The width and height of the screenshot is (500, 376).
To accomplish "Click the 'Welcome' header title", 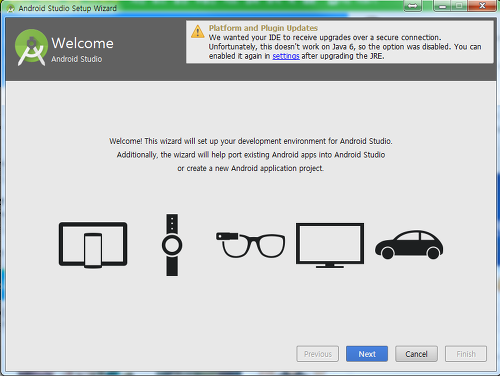I will pos(82,43).
